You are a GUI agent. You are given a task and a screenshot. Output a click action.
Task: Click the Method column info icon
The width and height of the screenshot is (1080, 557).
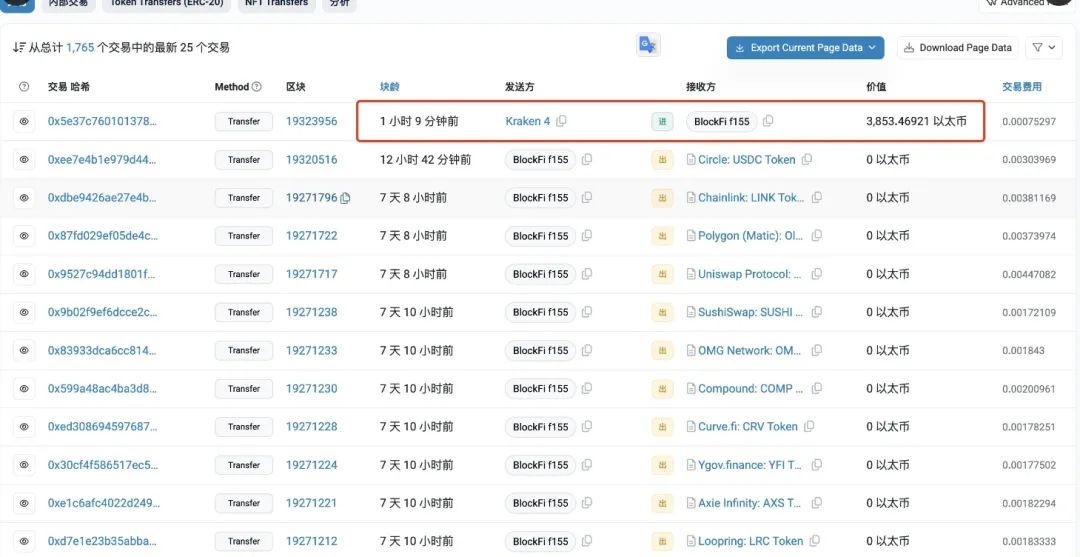257,87
